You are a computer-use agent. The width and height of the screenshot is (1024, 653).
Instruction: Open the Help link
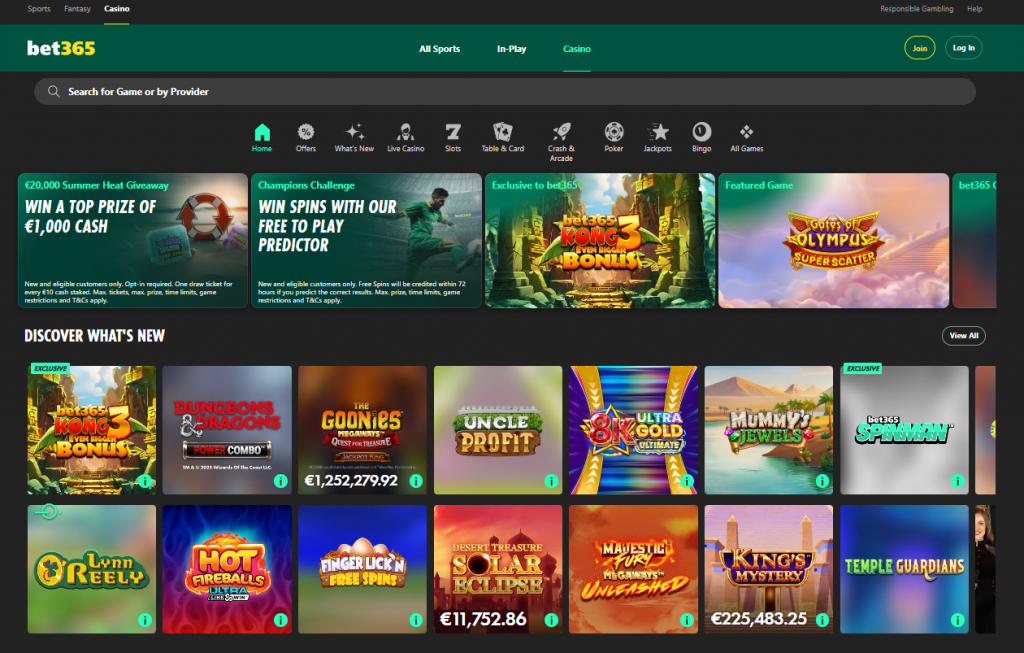[974, 9]
